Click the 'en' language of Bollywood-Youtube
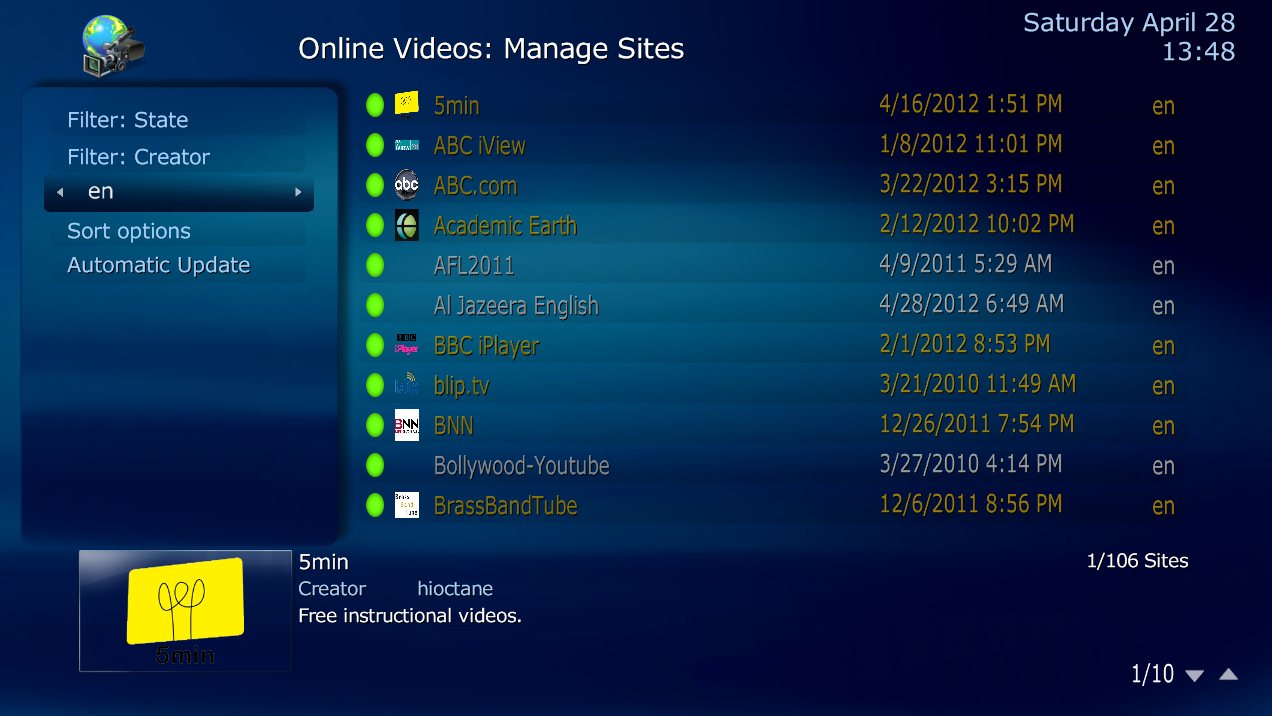The width and height of the screenshot is (1272, 716). click(x=1163, y=466)
